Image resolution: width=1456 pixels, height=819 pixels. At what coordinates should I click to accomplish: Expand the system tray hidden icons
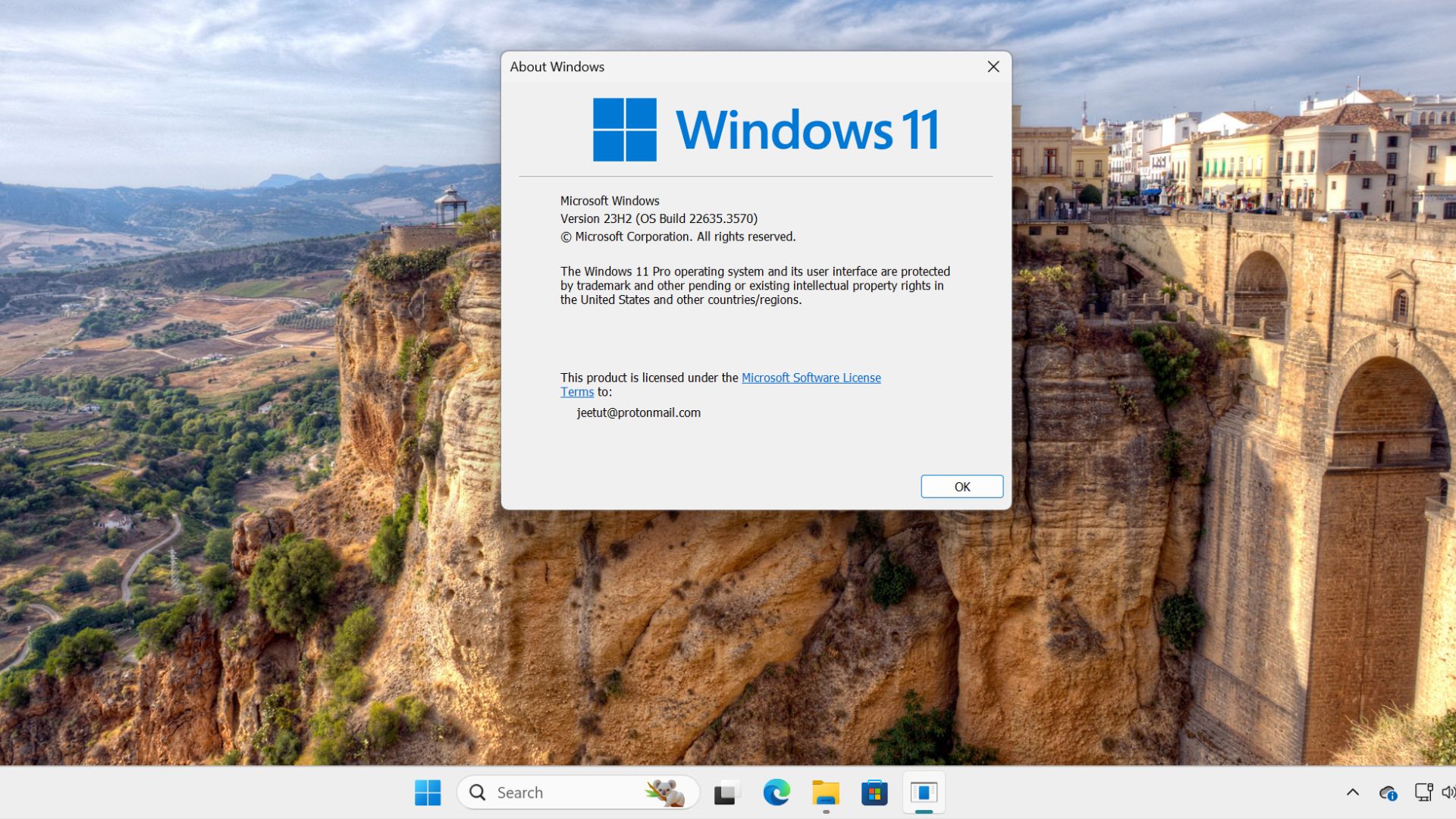[x=1352, y=792]
